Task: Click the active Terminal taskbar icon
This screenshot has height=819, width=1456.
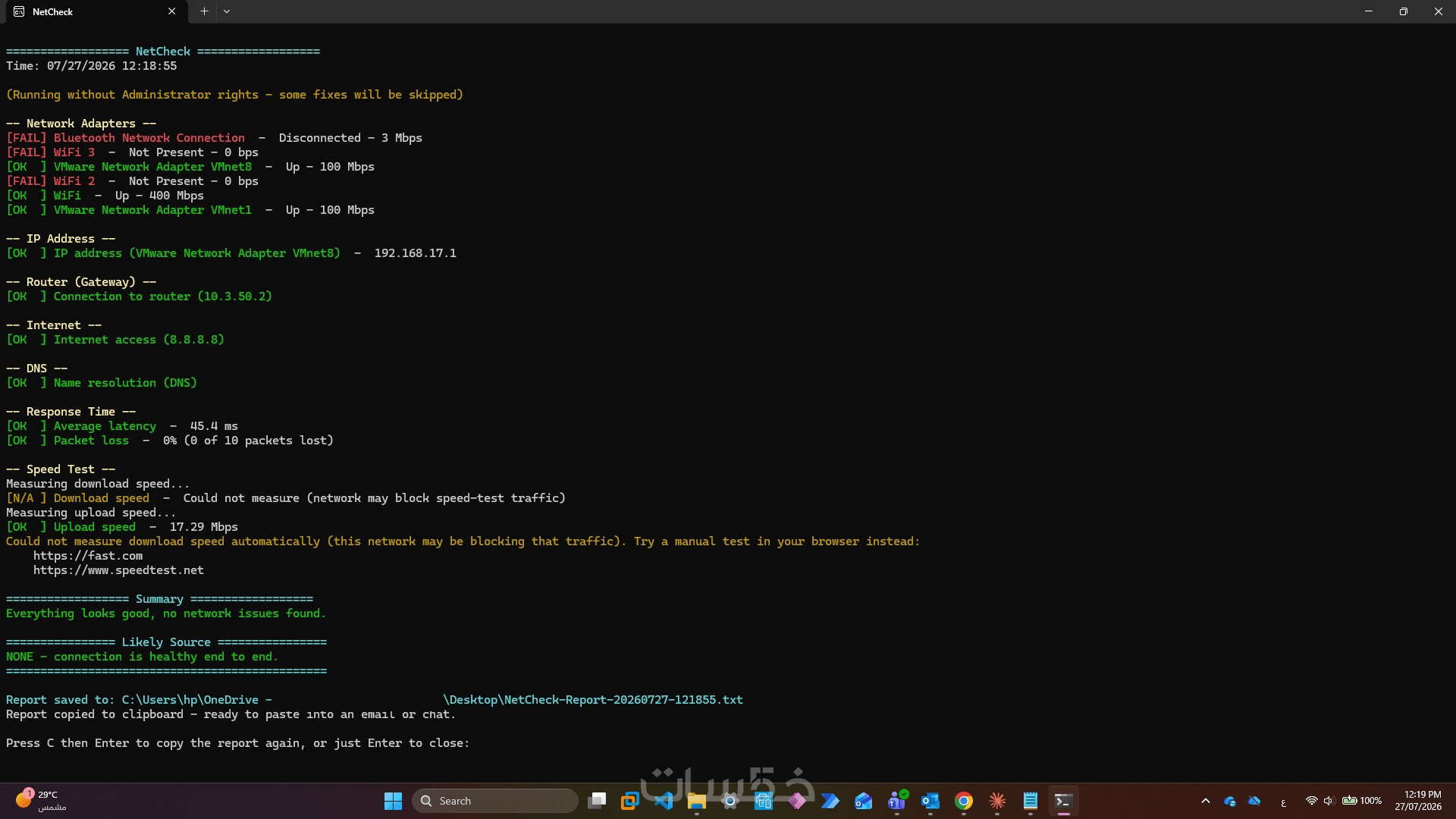Action: 1064,801
